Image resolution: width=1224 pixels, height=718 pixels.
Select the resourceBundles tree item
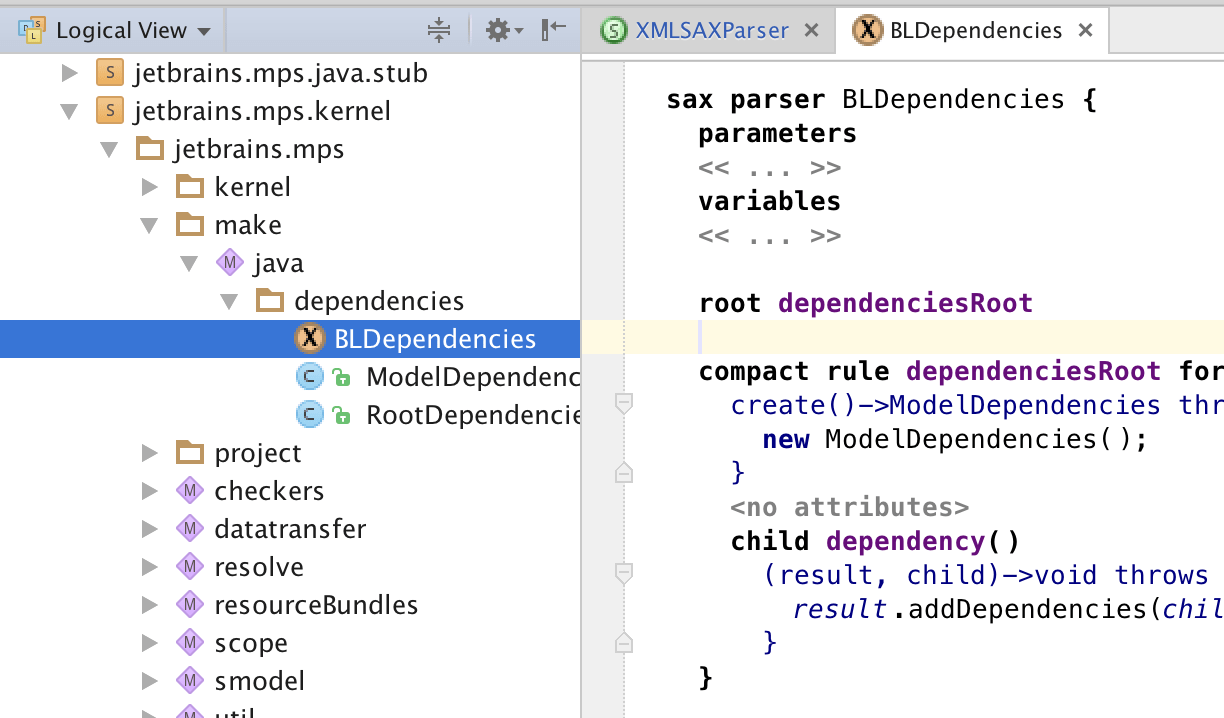(315, 605)
